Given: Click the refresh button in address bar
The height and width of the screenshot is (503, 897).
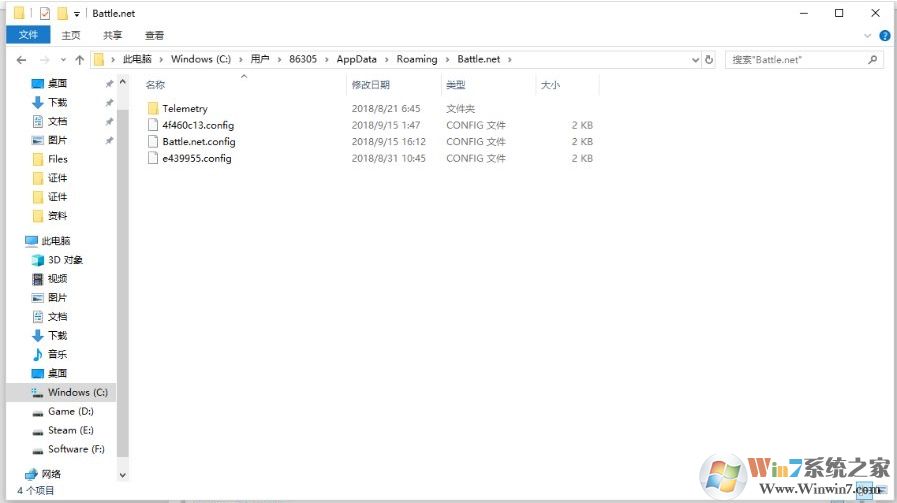Looking at the screenshot, I should [x=709, y=60].
